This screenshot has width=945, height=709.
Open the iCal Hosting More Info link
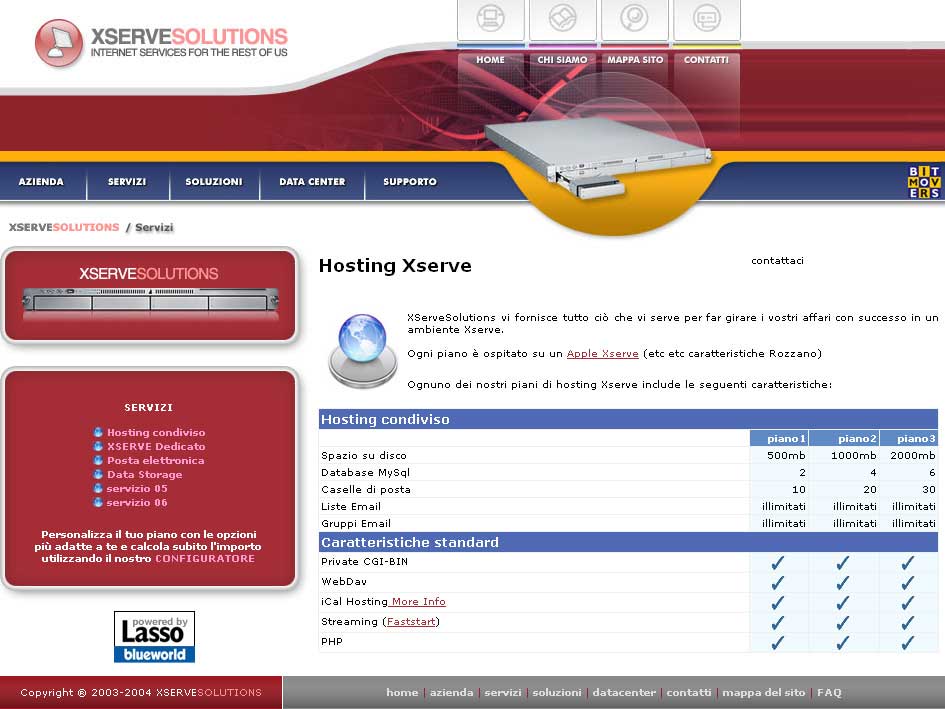coord(417,602)
